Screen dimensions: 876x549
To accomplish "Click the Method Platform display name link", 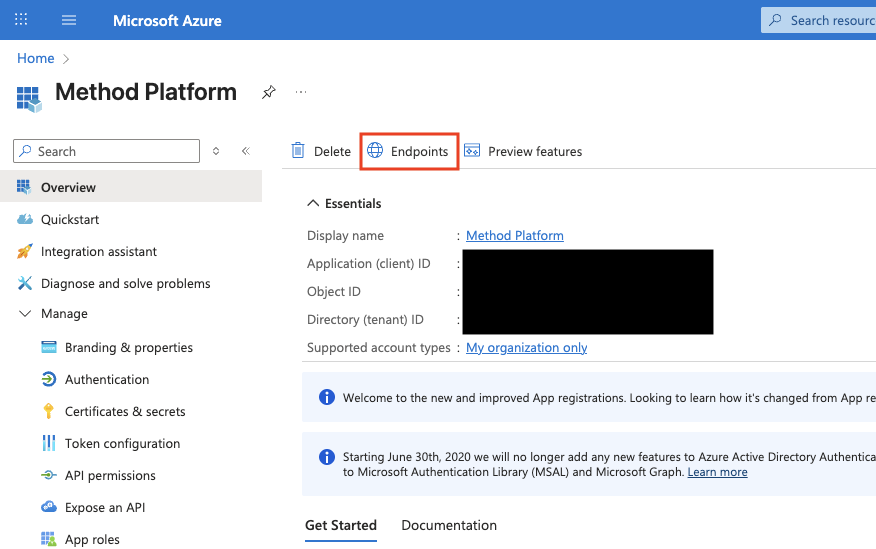I will pyautogui.click(x=515, y=236).
